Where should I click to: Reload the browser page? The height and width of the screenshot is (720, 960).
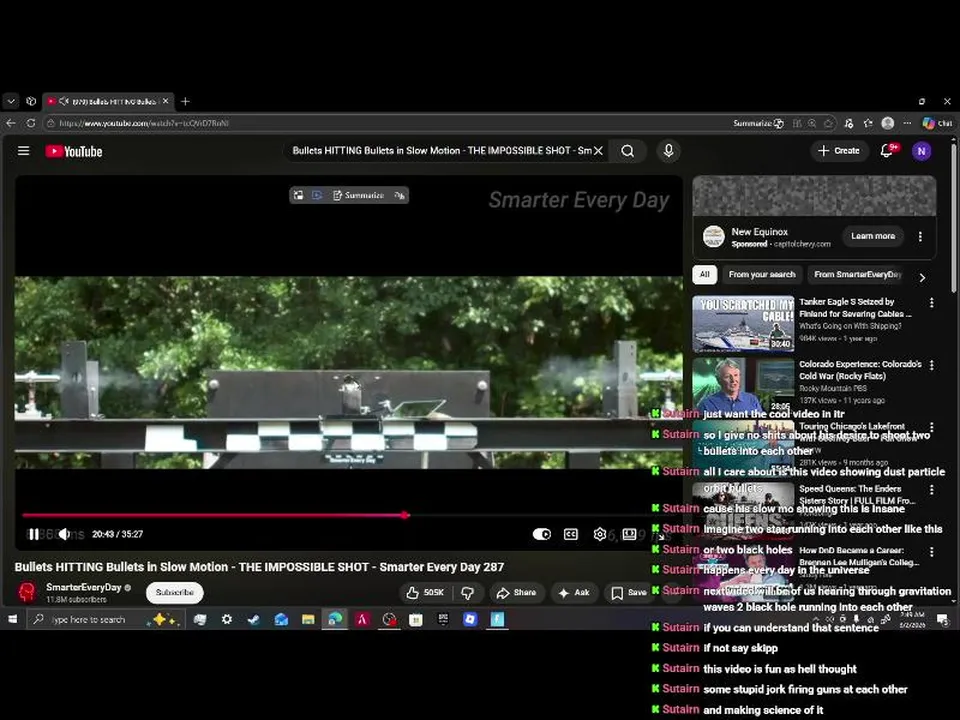(x=31, y=123)
